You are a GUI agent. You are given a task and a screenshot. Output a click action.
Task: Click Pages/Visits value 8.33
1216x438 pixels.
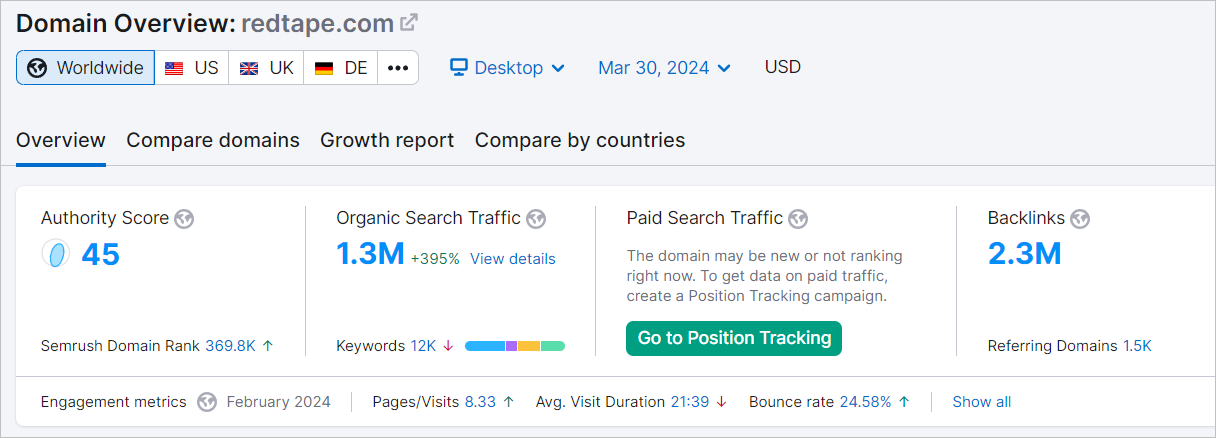tap(480, 402)
